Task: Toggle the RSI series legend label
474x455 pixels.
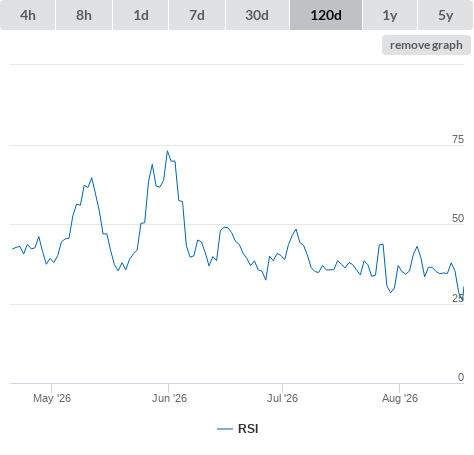Action: [x=248, y=429]
